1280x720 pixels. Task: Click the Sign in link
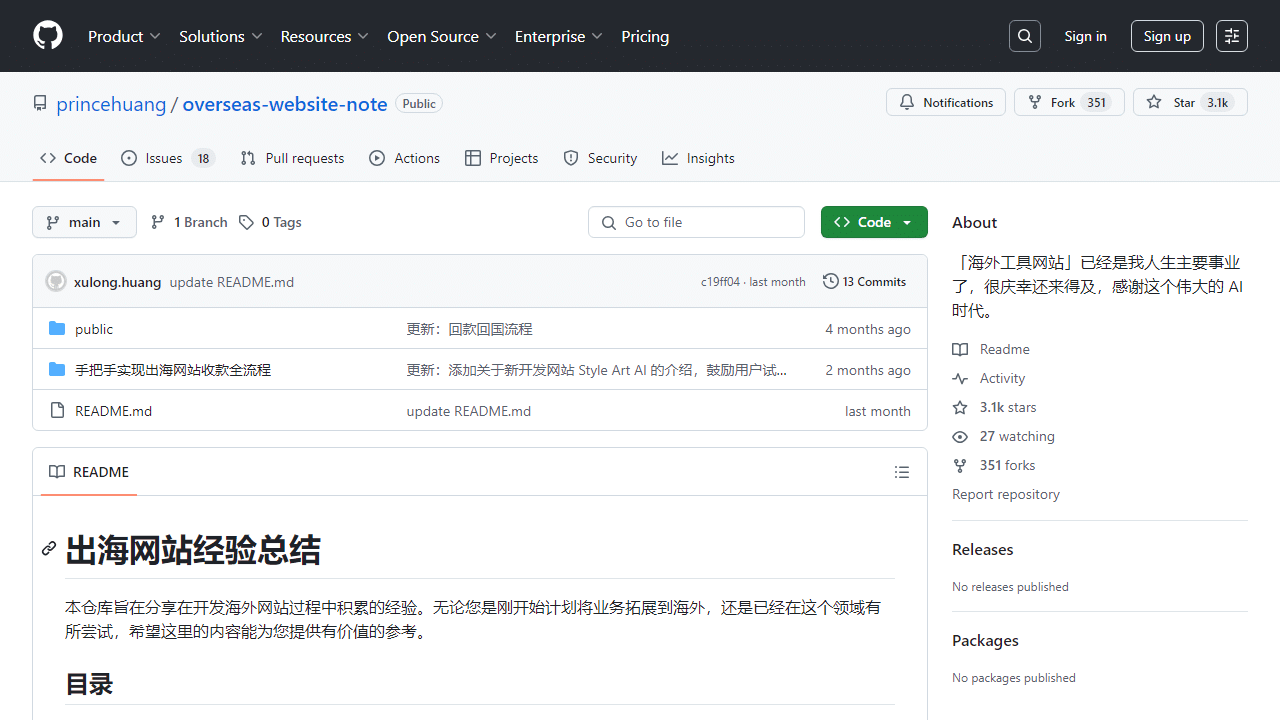(1085, 36)
